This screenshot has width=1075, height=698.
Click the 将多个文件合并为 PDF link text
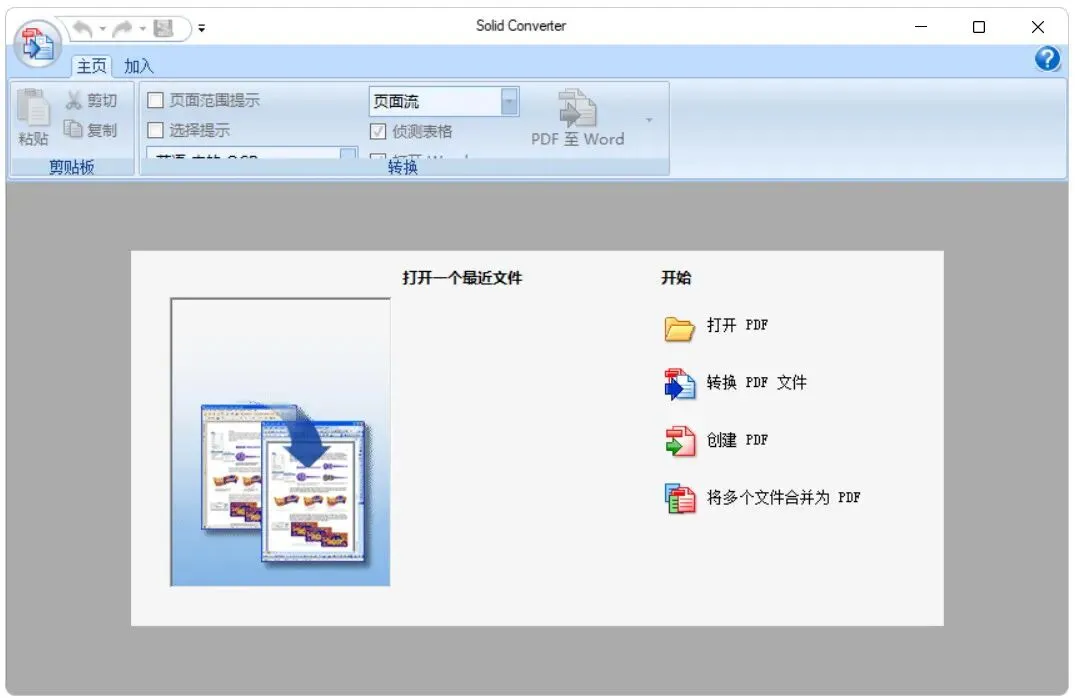click(x=784, y=498)
